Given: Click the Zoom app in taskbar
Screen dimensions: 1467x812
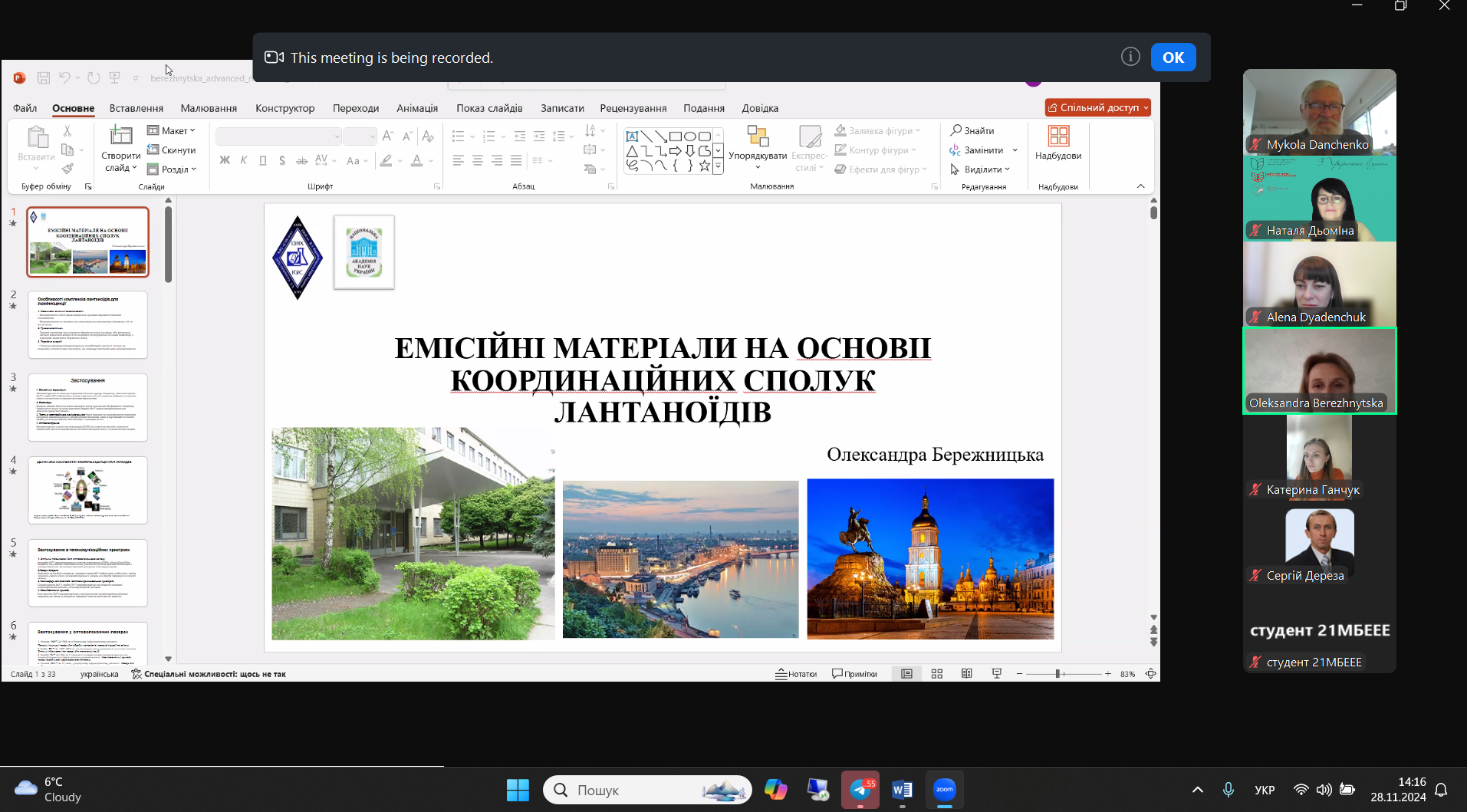Looking at the screenshot, I should click(944, 790).
